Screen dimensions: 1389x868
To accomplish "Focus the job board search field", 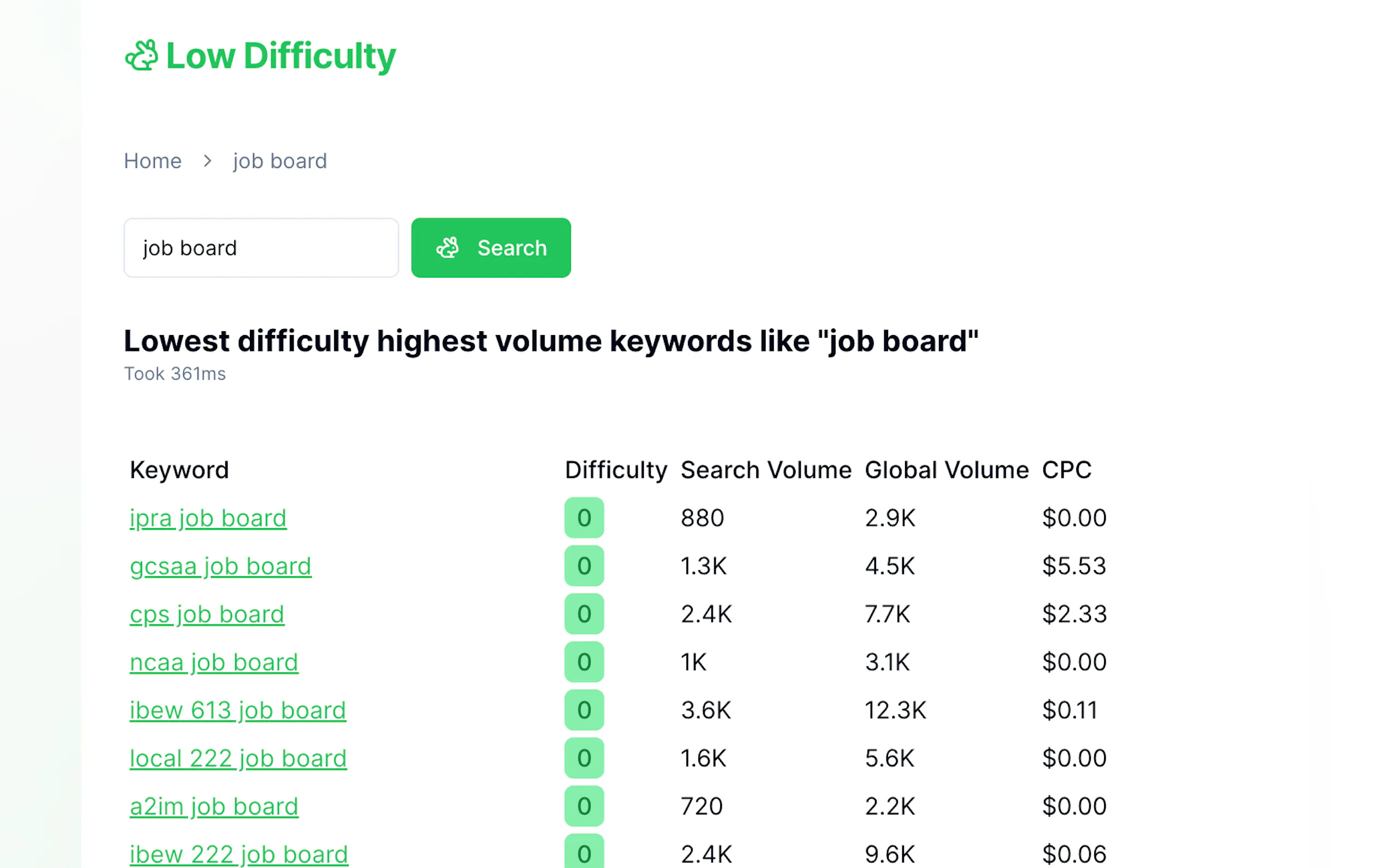I will click(x=261, y=248).
